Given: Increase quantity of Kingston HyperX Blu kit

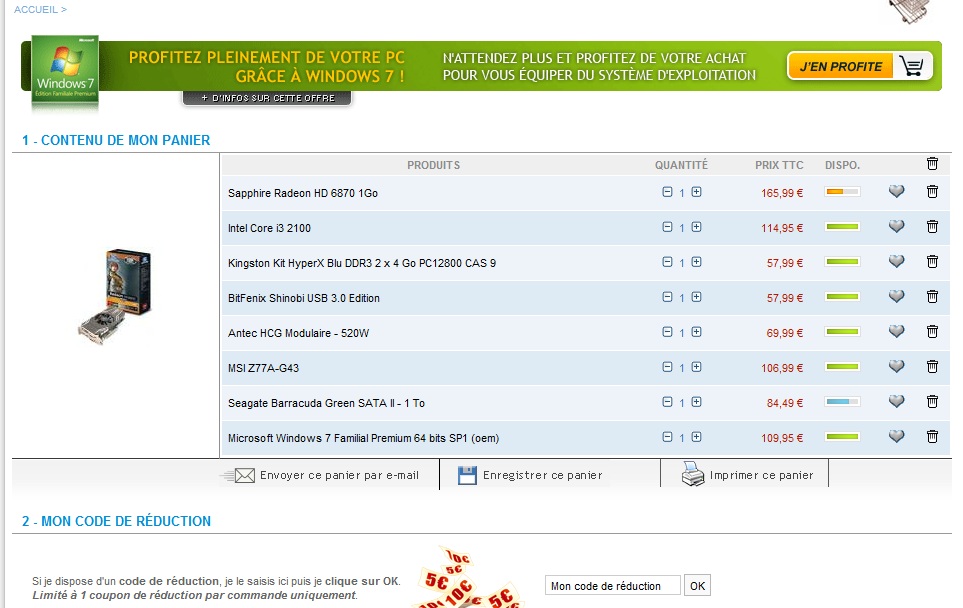Looking at the screenshot, I should pos(696,262).
